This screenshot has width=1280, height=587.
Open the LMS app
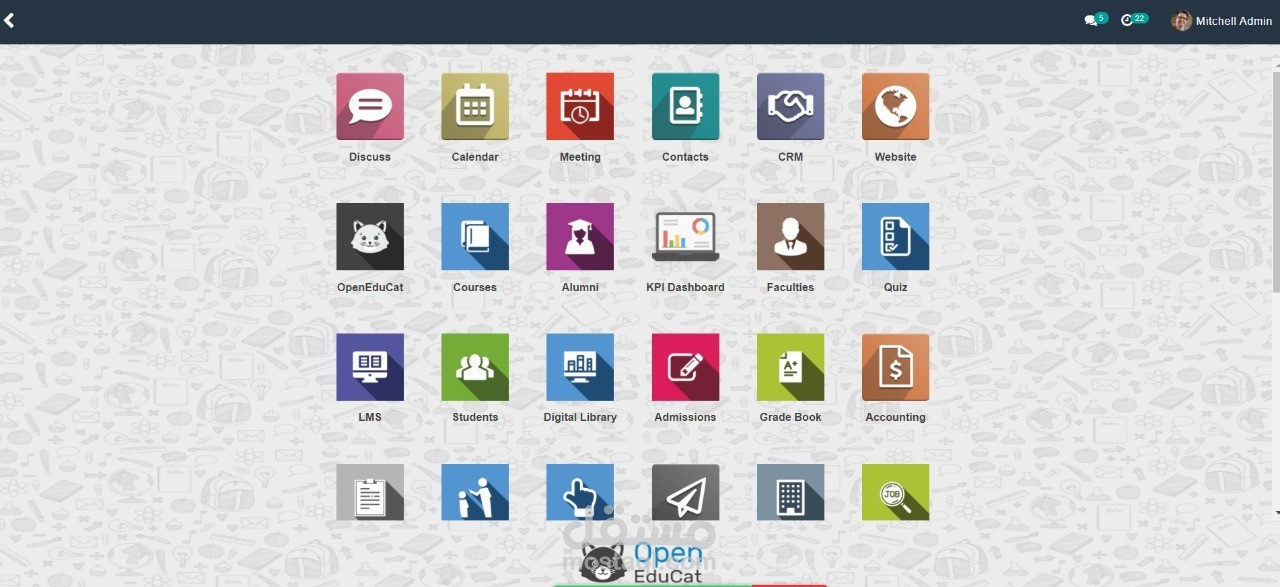click(x=370, y=367)
